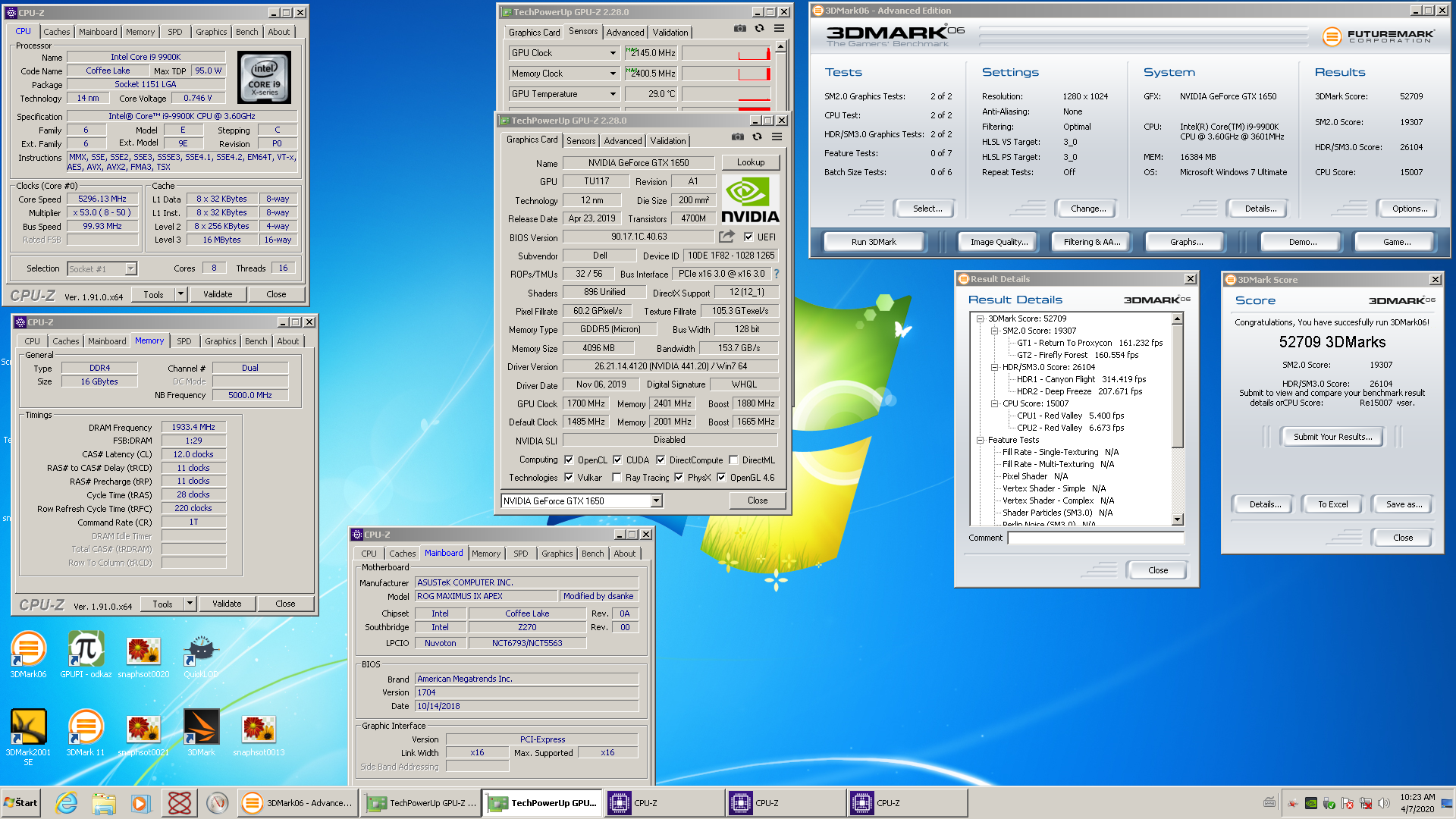Toggle the OpenCL computing checkbox

[x=569, y=460]
